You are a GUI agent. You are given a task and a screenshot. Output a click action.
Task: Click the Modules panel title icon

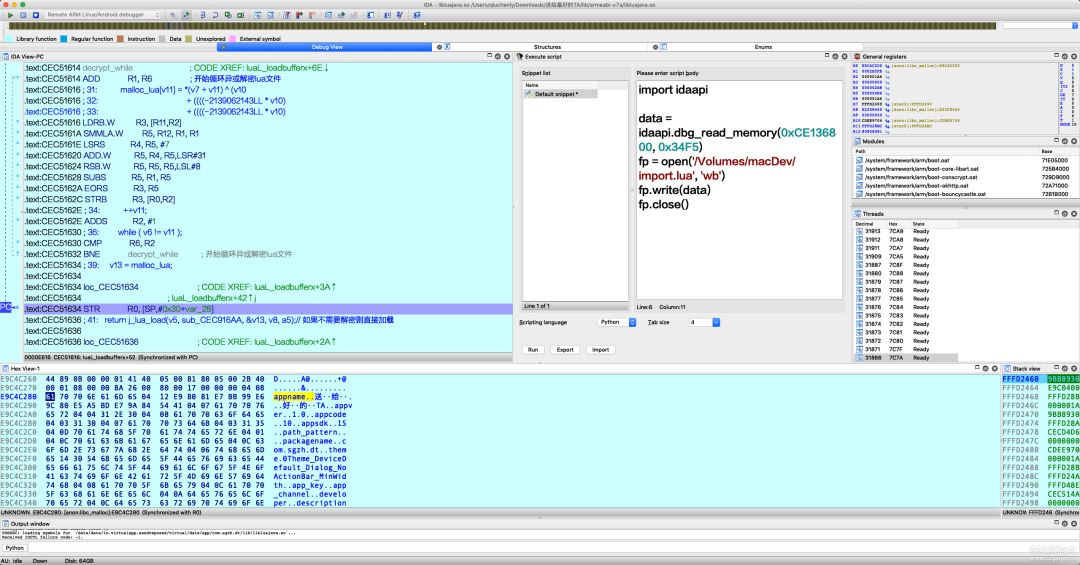[857, 141]
